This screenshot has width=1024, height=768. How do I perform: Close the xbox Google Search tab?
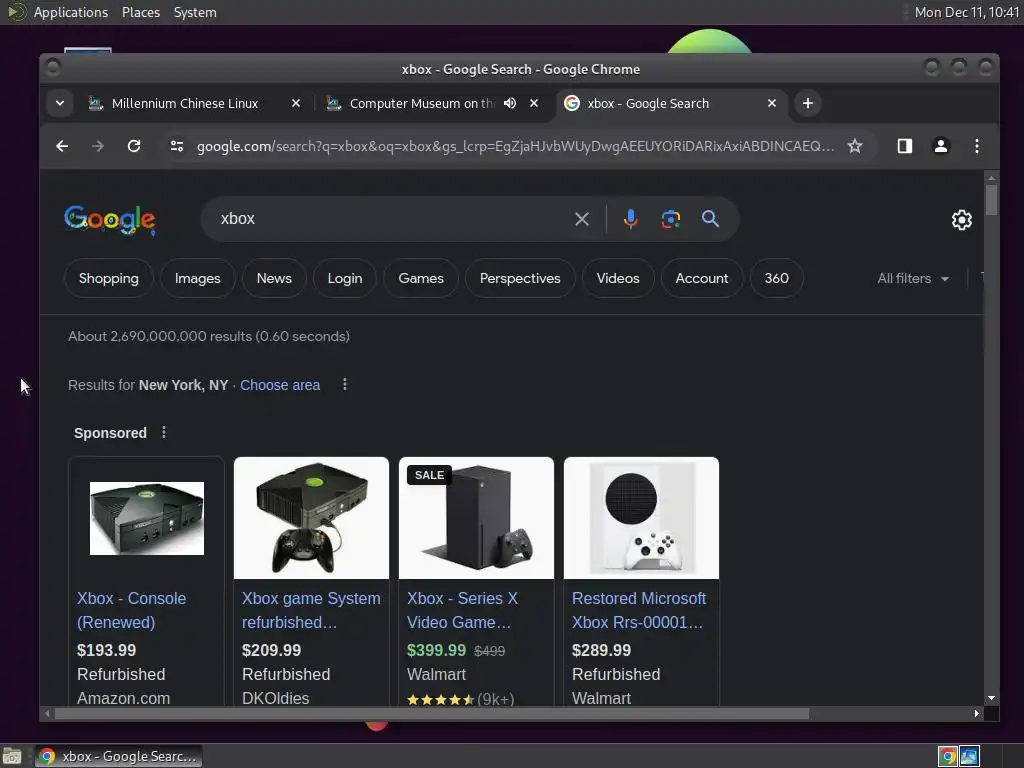coord(772,103)
